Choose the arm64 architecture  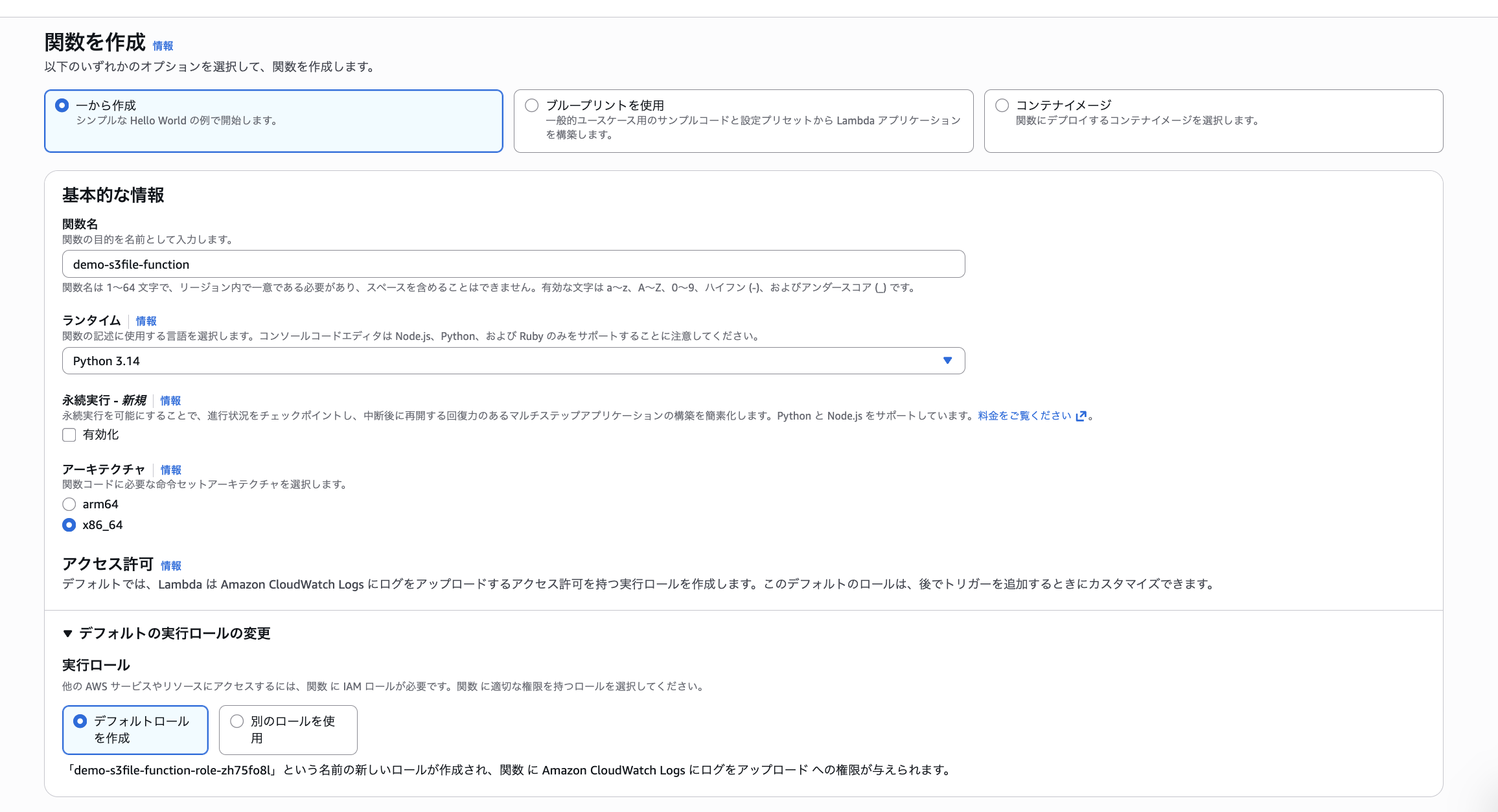[69, 504]
